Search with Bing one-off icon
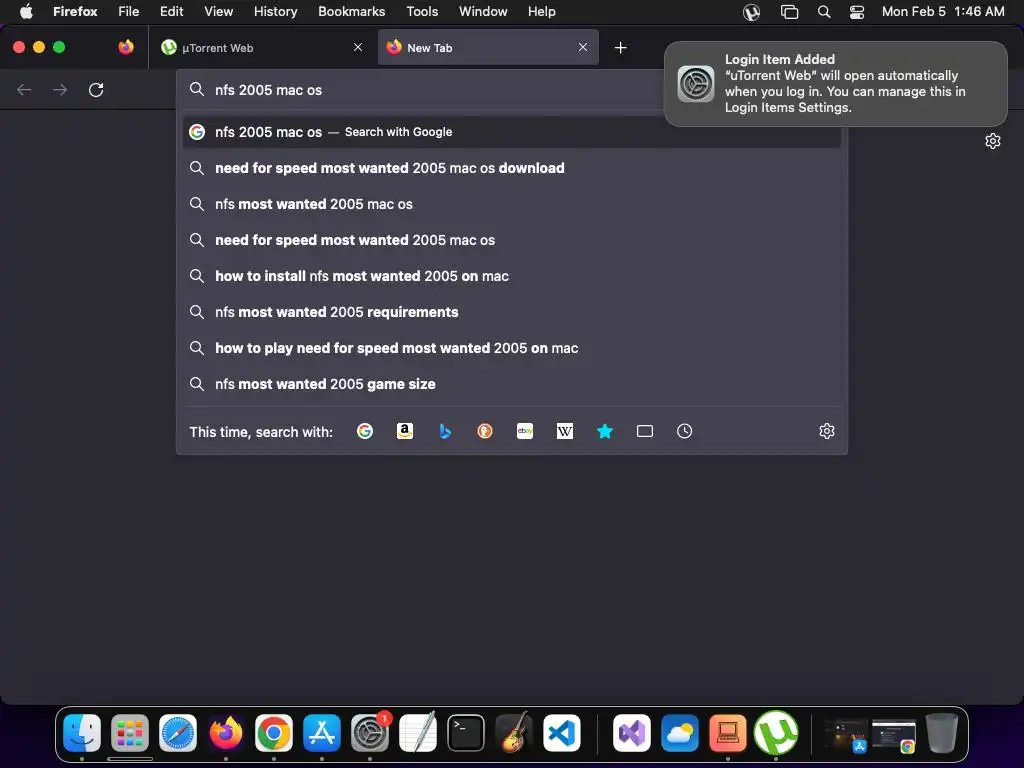Image resolution: width=1024 pixels, height=768 pixels. (x=445, y=431)
